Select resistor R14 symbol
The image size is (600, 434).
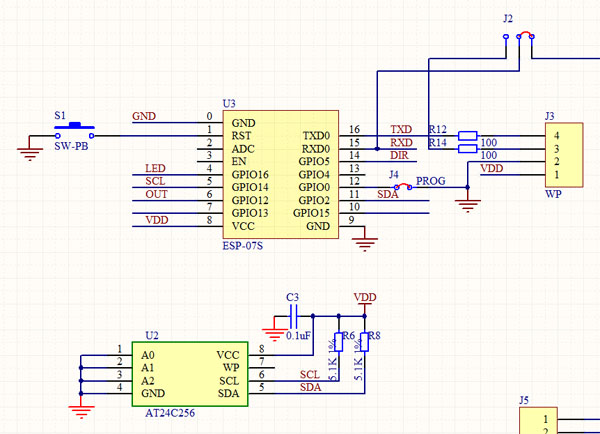pyautogui.click(x=467, y=148)
